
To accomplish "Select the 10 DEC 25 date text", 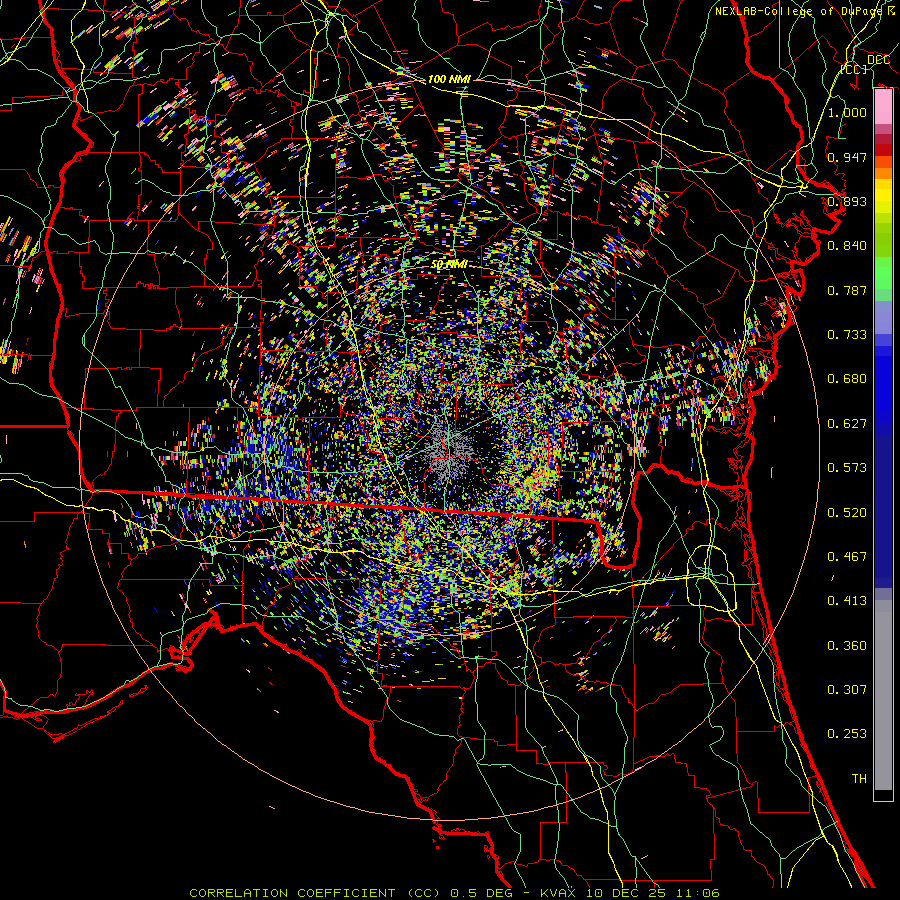I will point(624,893).
